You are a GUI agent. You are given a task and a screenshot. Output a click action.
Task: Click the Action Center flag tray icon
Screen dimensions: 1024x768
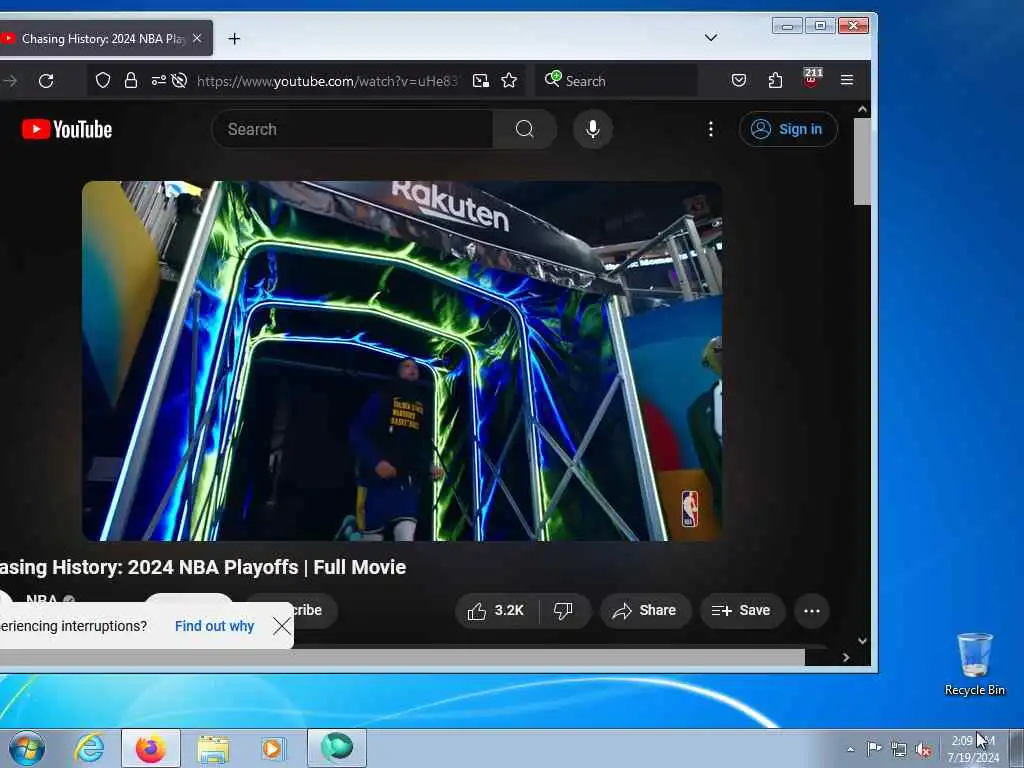click(874, 748)
